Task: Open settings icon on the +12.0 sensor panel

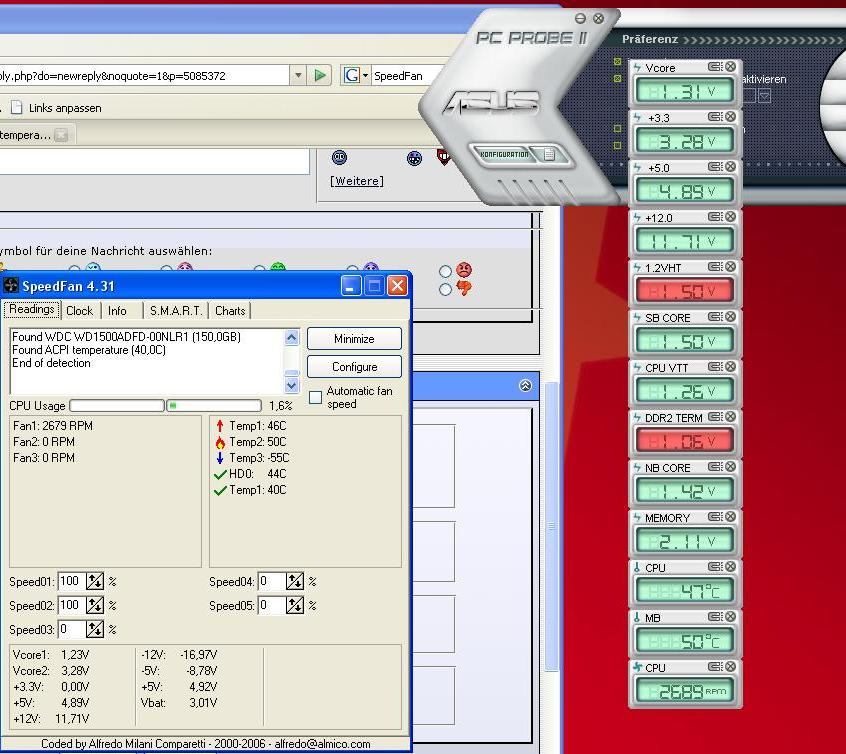Action: (715, 216)
